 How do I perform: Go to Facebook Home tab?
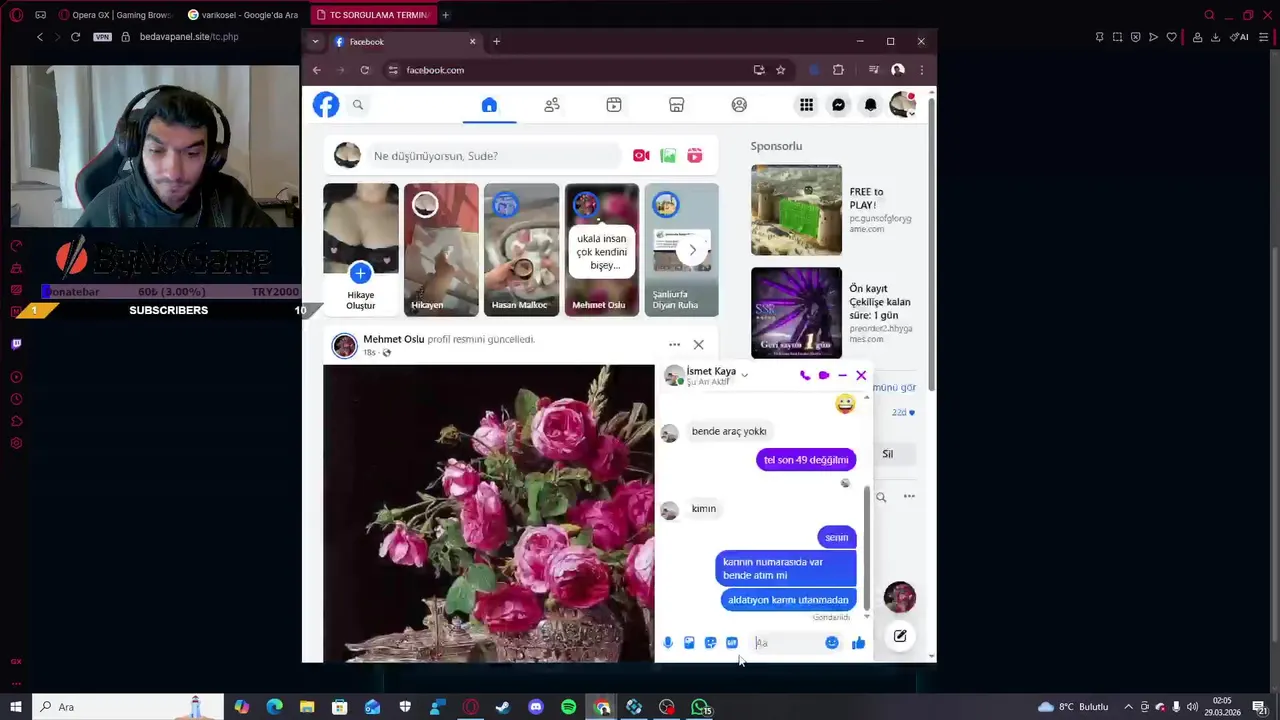(489, 105)
